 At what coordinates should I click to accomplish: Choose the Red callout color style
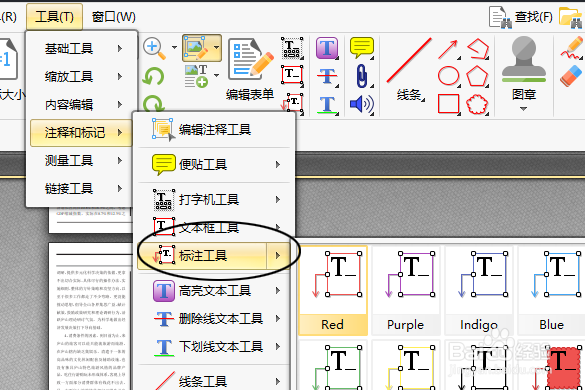333,290
